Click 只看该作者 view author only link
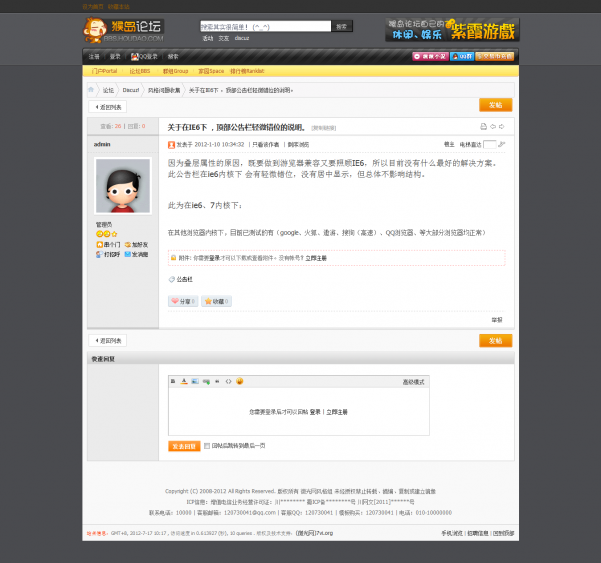601x563 pixels. [x=266, y=144]
